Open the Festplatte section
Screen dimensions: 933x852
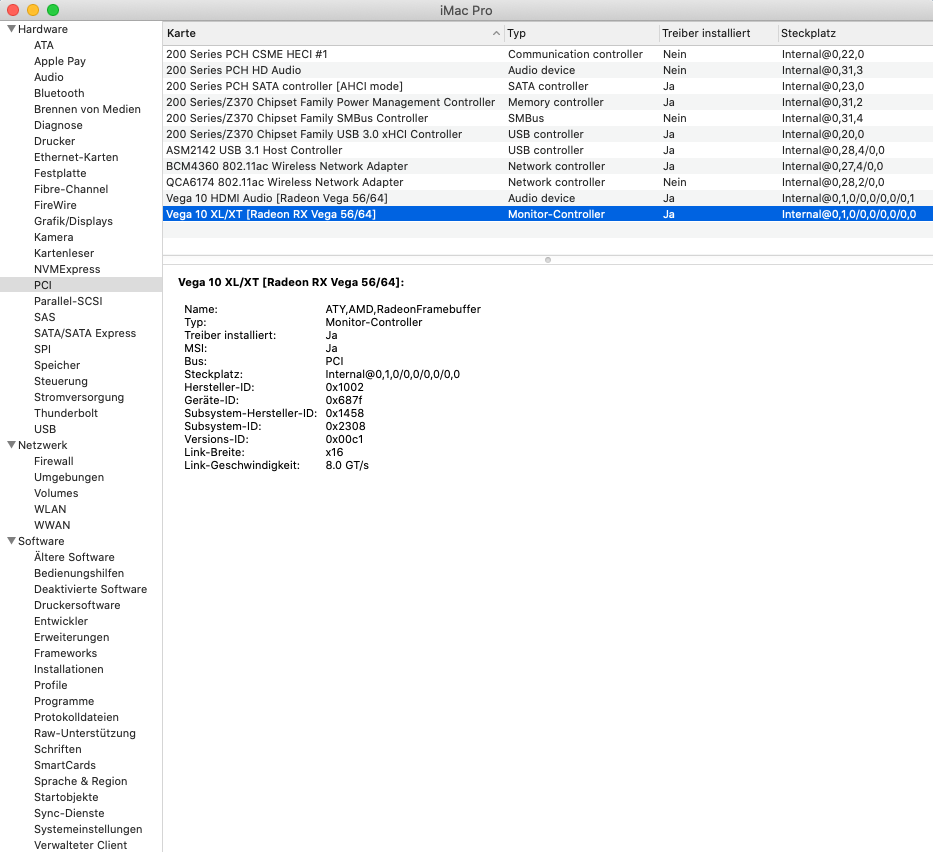[x=60, y=173]
